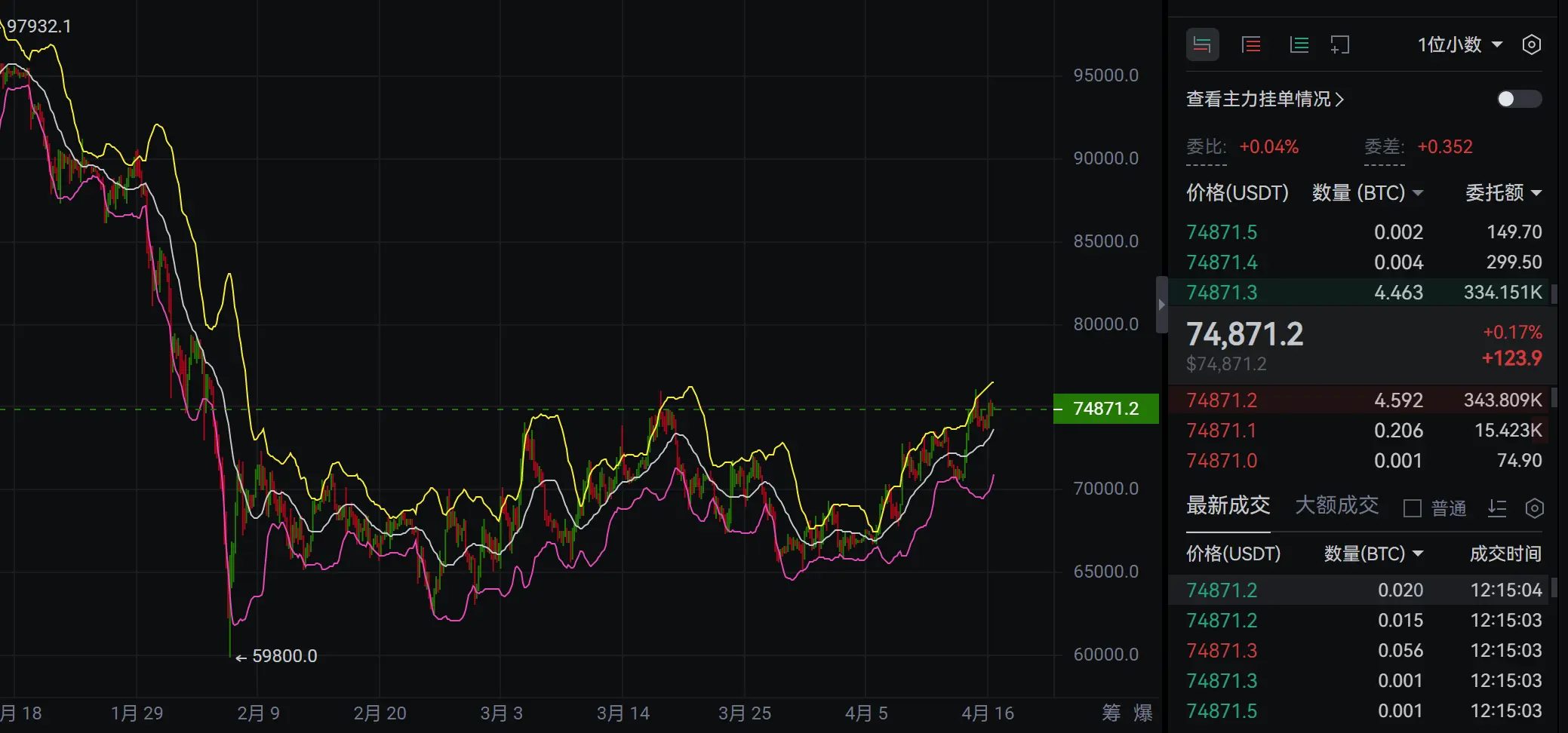Click the pop-out order book icon
Viewport: 1568px width, 733px height.
(x=1340, y=44)
